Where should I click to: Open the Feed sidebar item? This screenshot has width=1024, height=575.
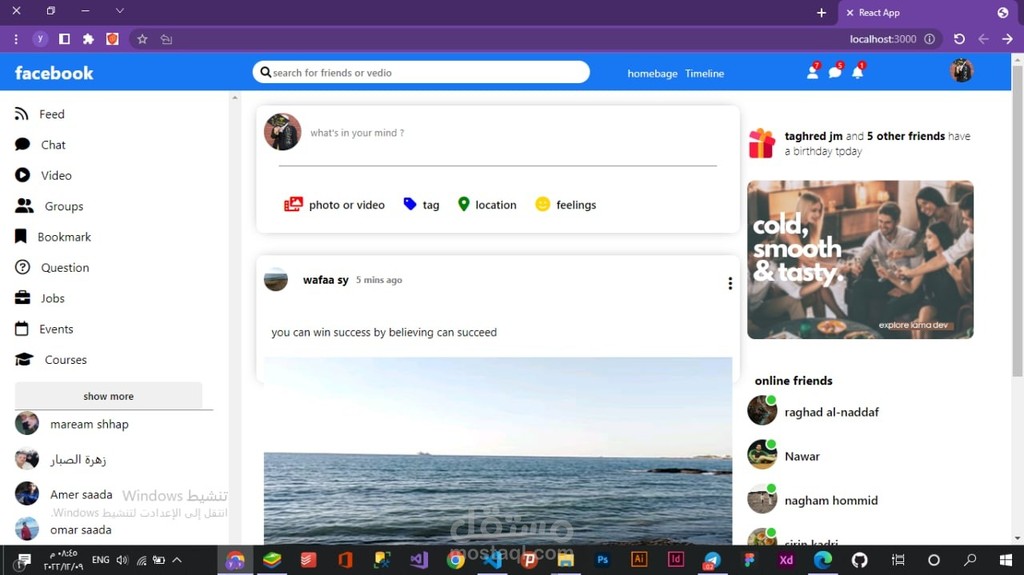coord(40,114)
